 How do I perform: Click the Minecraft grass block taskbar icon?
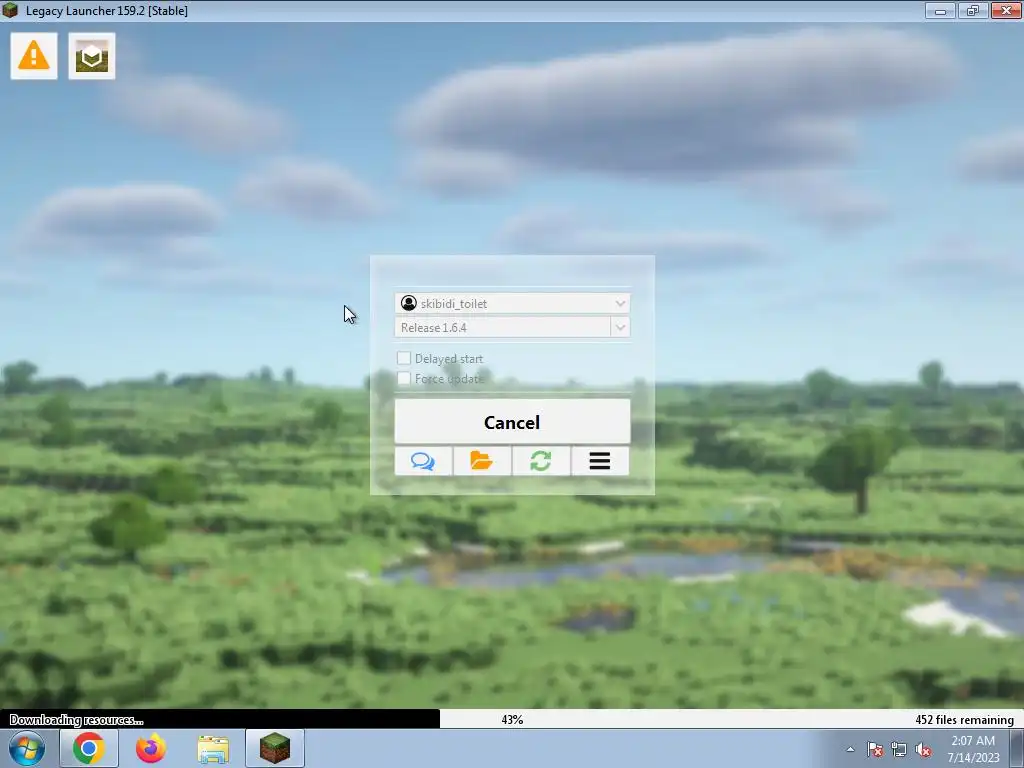coord(275,748)
